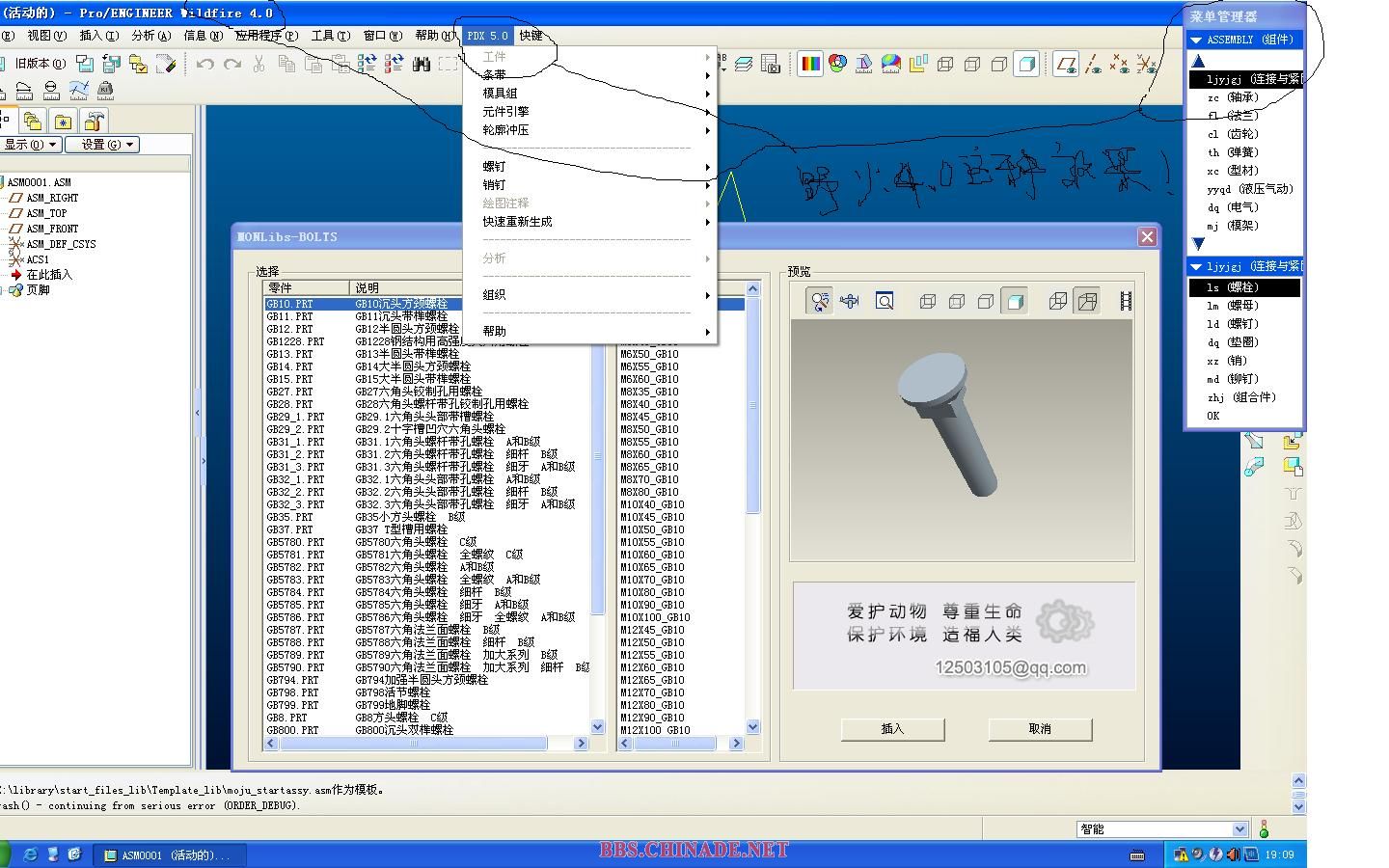
Task: Collapse the ASSEMBLY (组件) menu manager section
Action: click(x=1197, y=40)
